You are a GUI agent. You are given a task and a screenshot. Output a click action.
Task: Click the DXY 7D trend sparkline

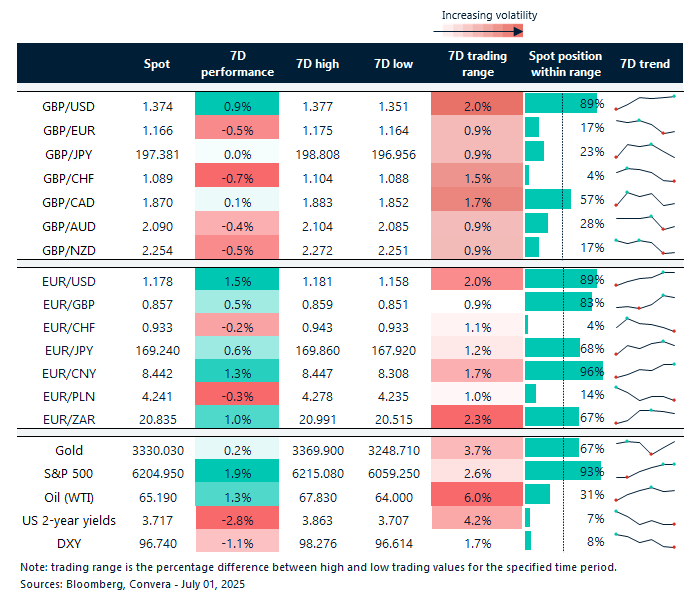click(645, 541)
